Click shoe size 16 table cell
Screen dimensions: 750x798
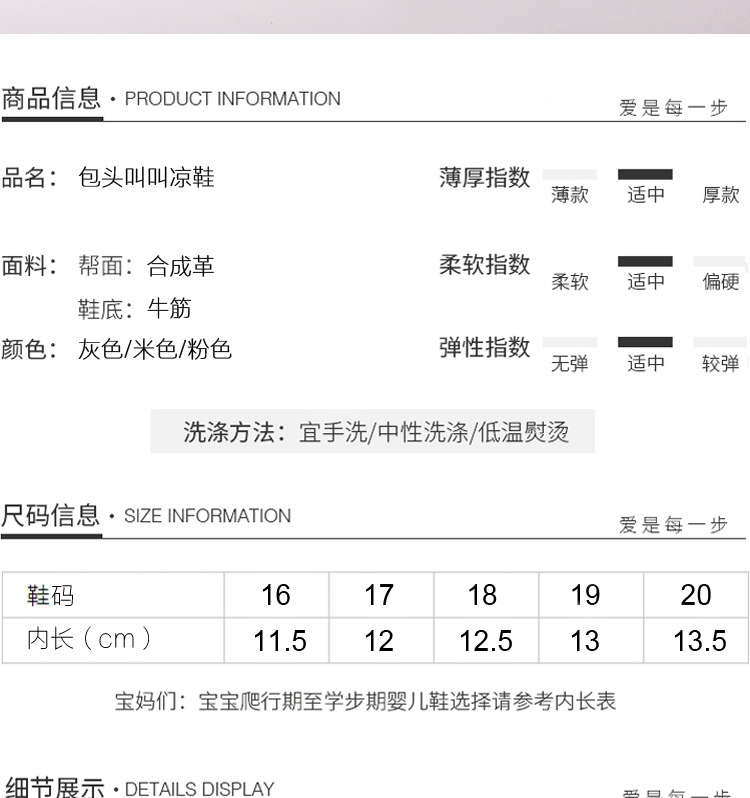[x=276, y=595]
